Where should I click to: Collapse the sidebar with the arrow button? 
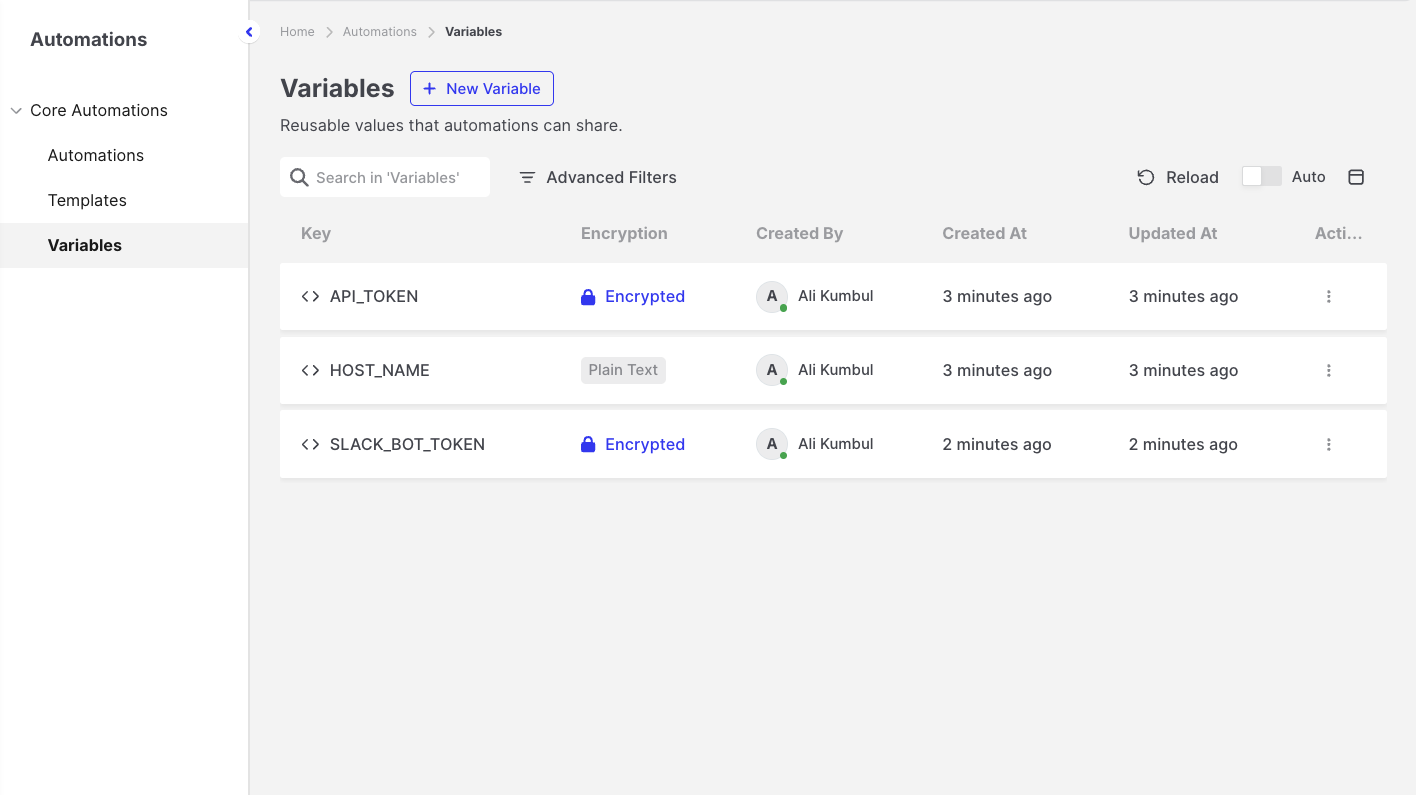click(x=249, y=32)
